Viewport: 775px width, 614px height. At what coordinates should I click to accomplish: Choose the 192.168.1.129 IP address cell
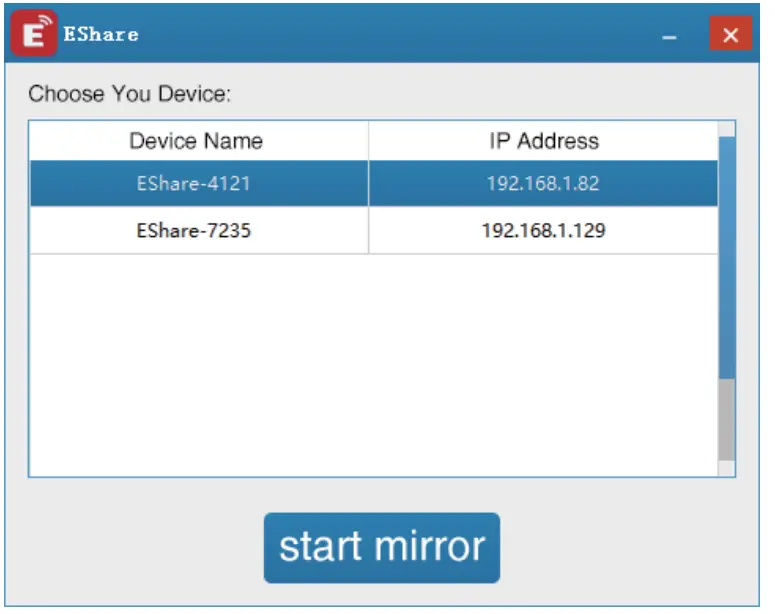(543, 231)
